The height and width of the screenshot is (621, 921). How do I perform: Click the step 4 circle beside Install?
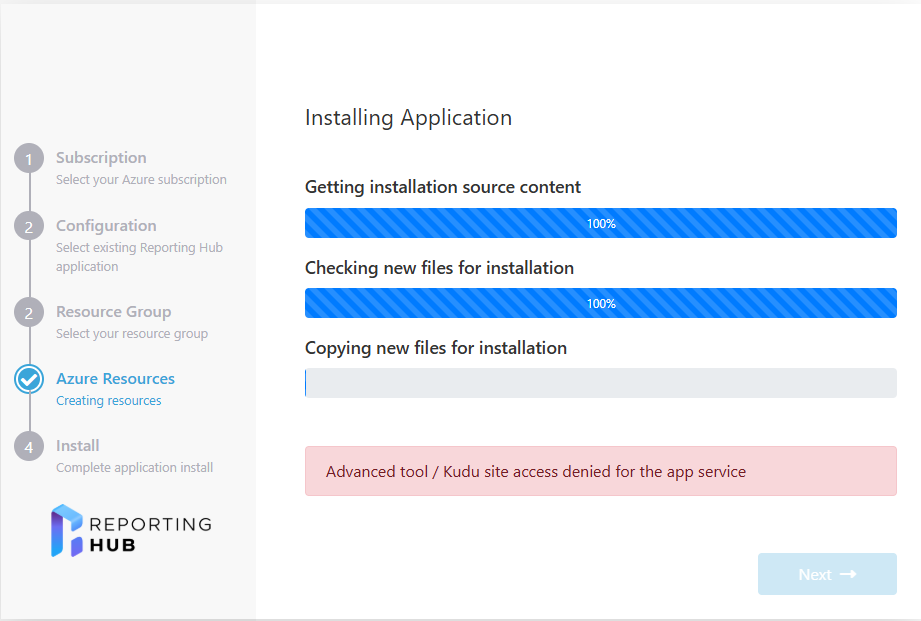(x=29, y=447)
